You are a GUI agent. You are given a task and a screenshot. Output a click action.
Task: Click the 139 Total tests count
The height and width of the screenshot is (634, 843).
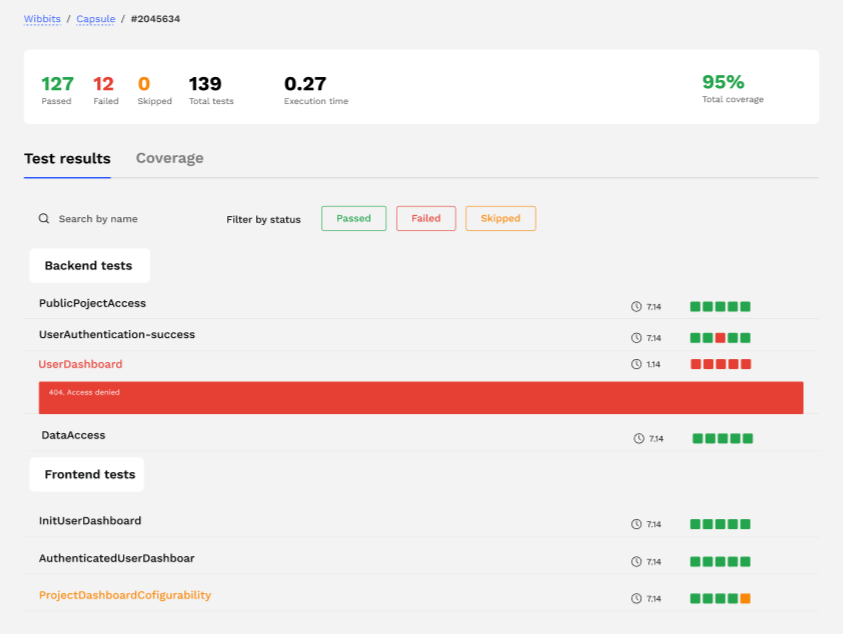(x=211, y=89)
